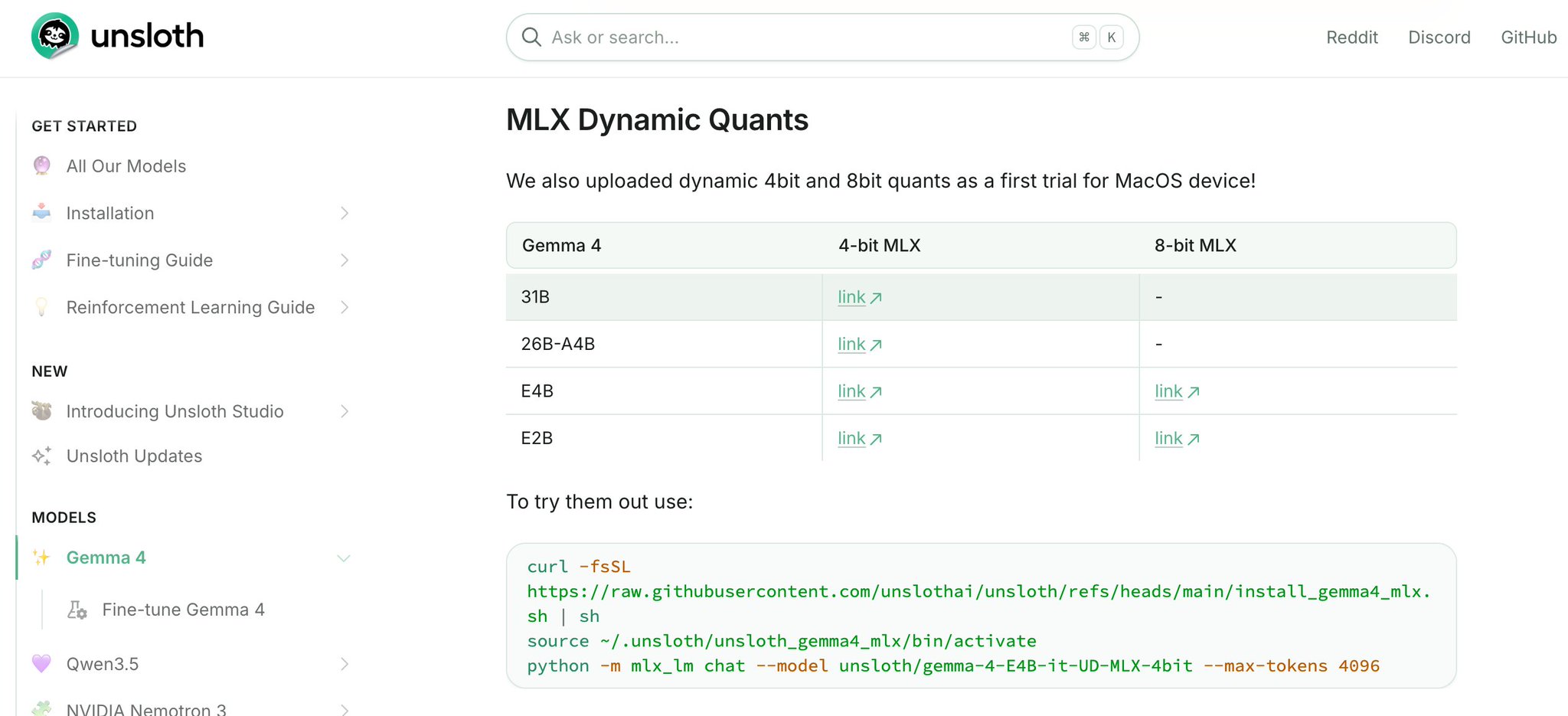
Task: Click the Gemma 4 table column header
Action: point(561,245)
